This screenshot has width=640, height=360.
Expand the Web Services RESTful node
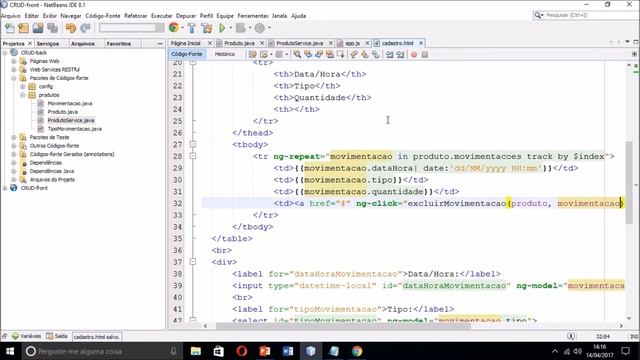pyautogui.click(x=14, y=69)
